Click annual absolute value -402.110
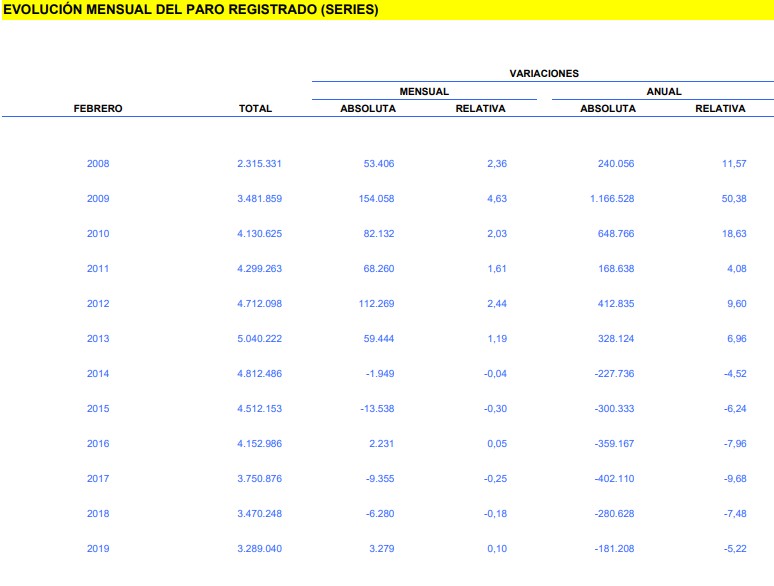774x586 pixels. pyautogui.click(x=610, y=479)
